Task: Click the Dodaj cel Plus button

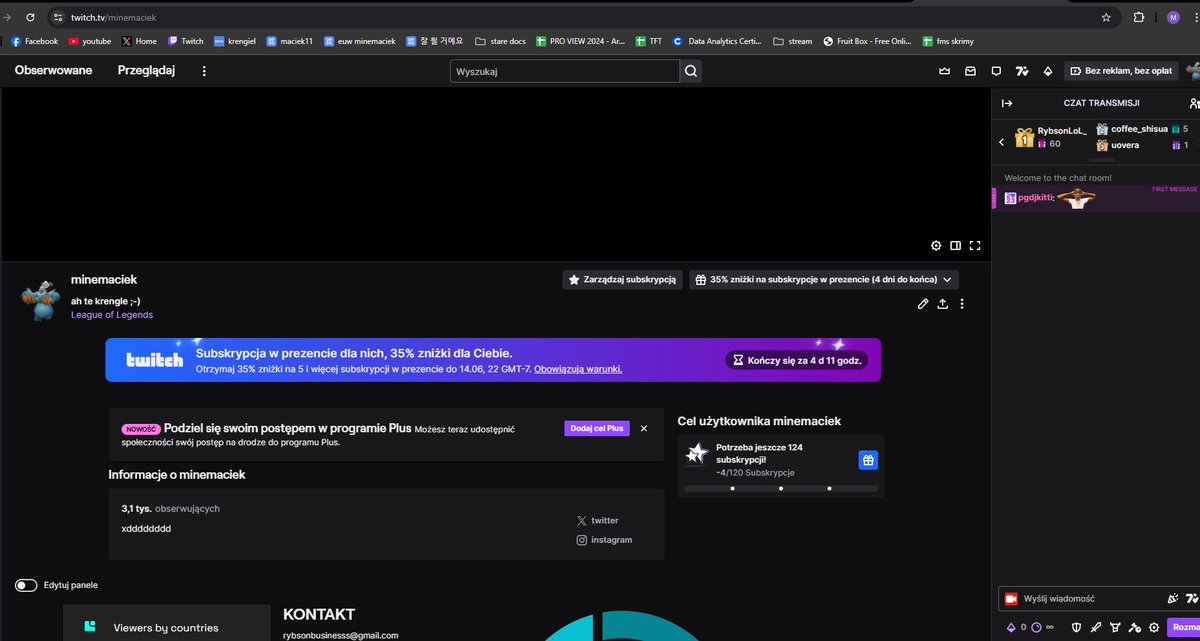Action: [597, 428]
